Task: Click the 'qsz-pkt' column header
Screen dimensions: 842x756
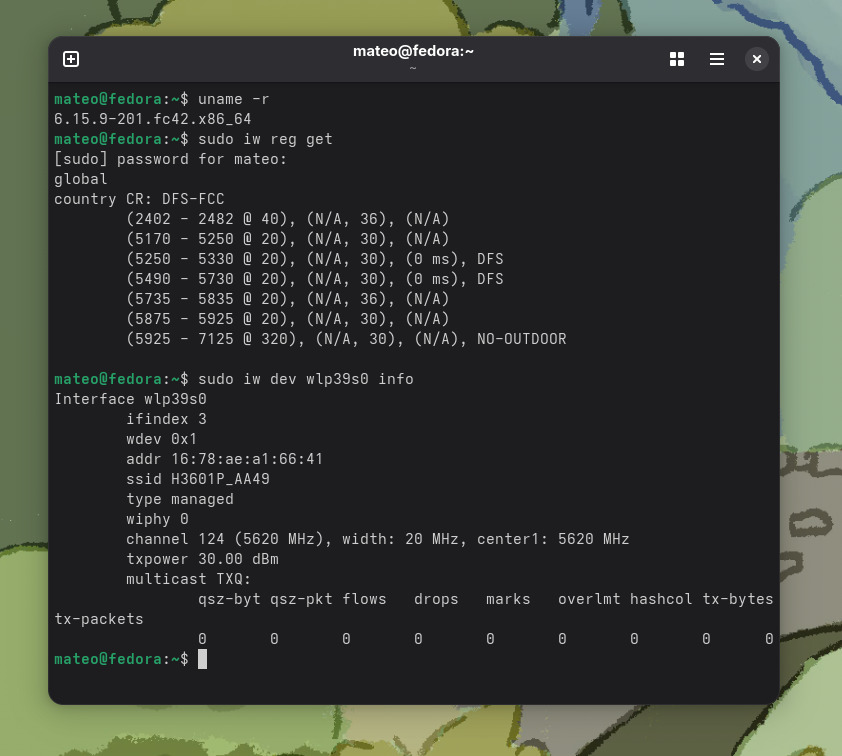Action: point(301,599)
